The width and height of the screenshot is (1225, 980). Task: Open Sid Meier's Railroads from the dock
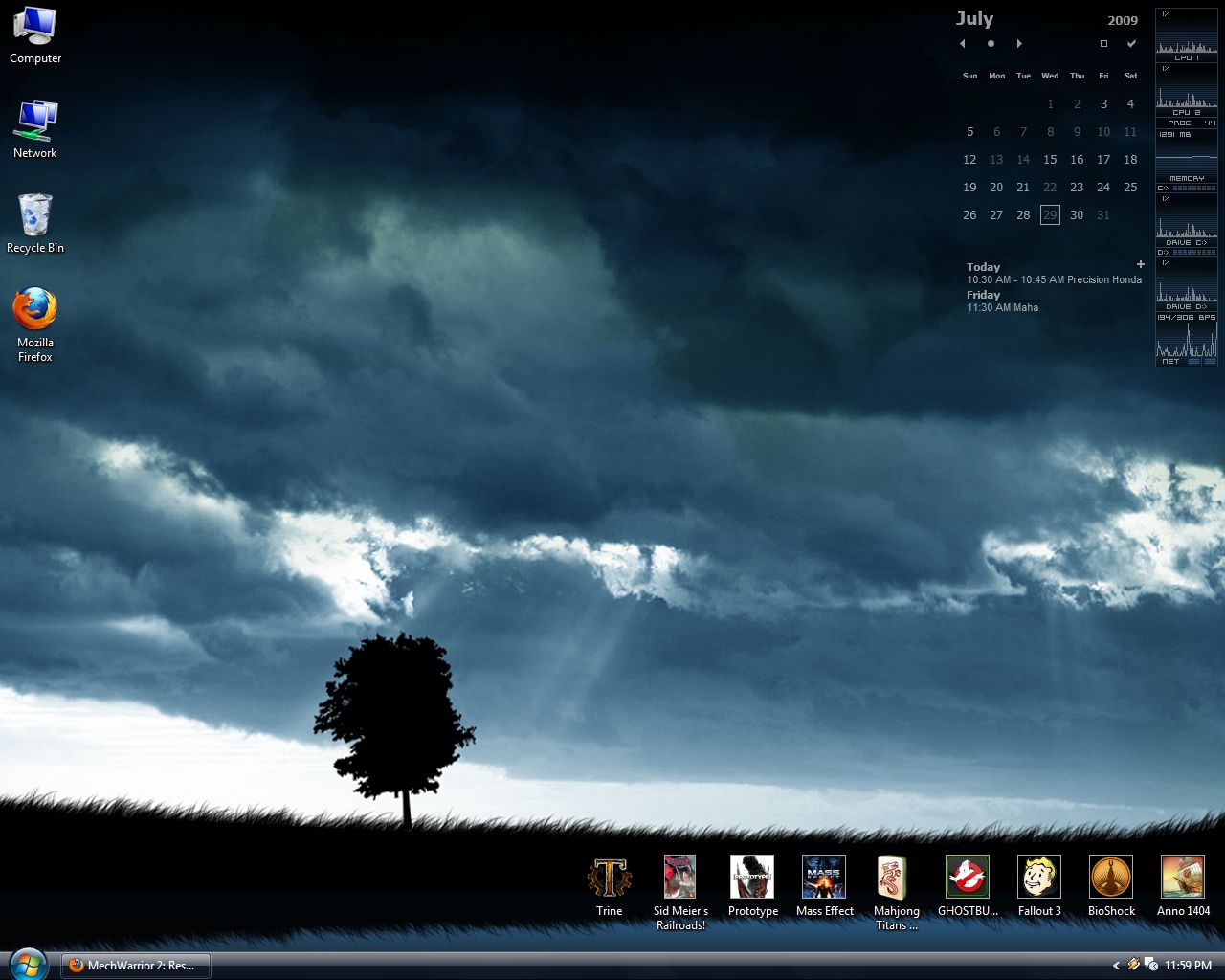680,878
